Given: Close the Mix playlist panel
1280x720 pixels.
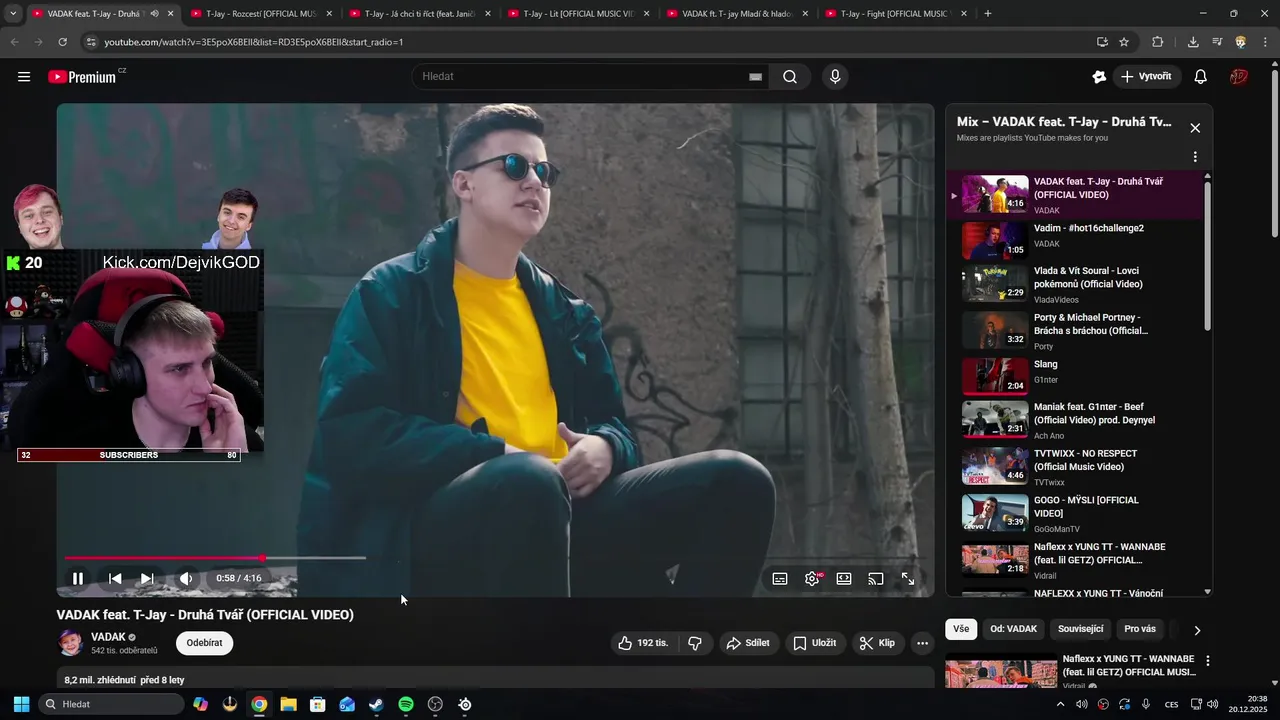Looking at the screenshot, I should (1195, 128).
